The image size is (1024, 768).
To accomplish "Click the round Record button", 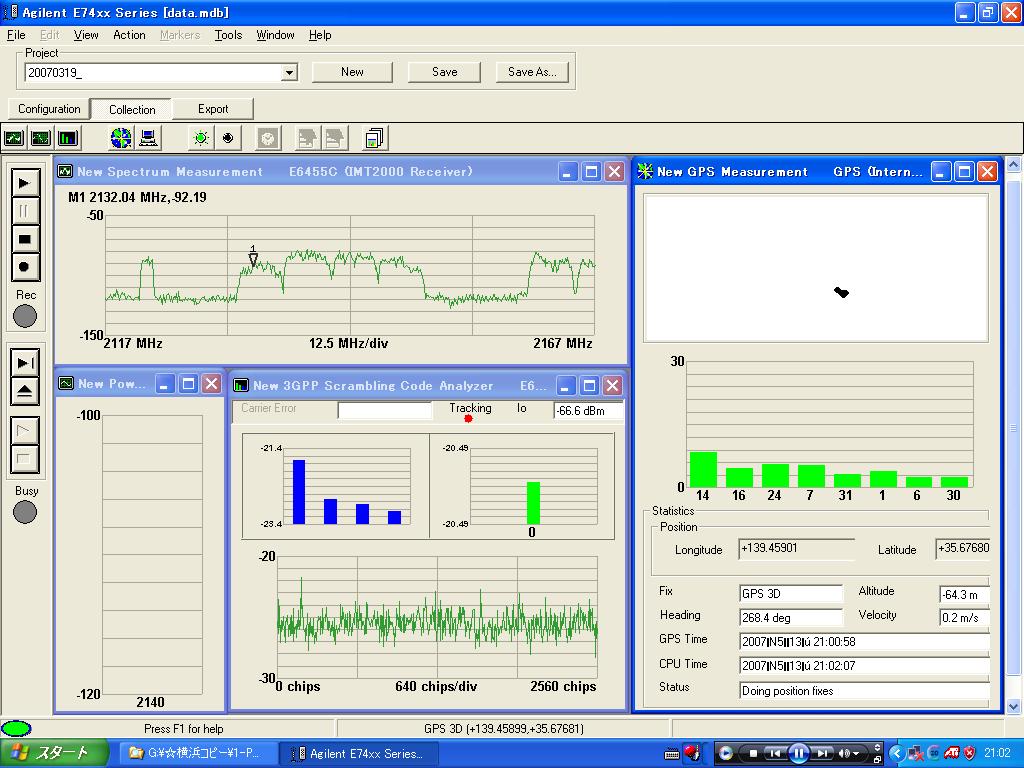I will coord(24,267).
